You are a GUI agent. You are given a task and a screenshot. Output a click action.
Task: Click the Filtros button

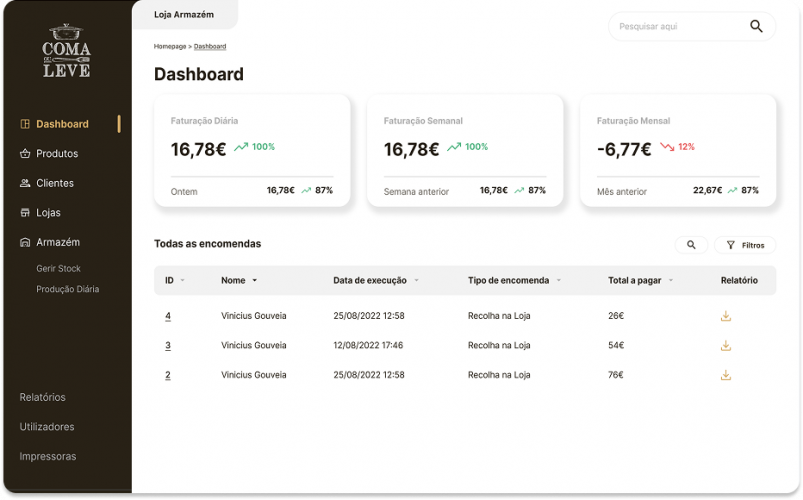click(745, 245)
